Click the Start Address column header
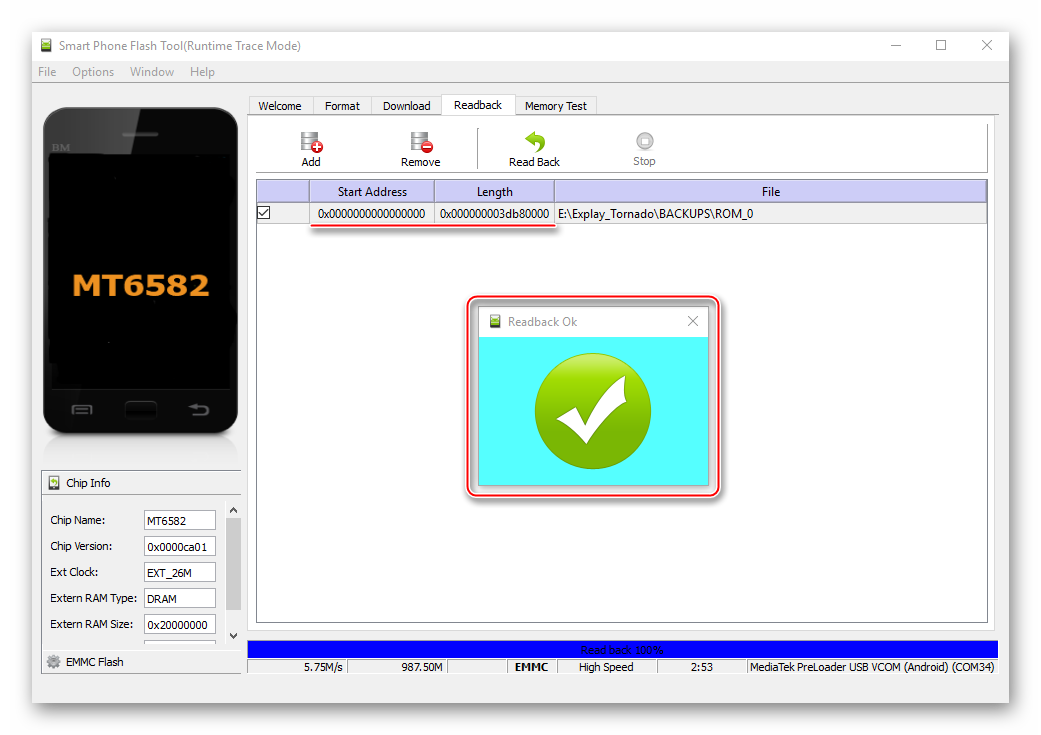1041x735 pixels. 372,191
